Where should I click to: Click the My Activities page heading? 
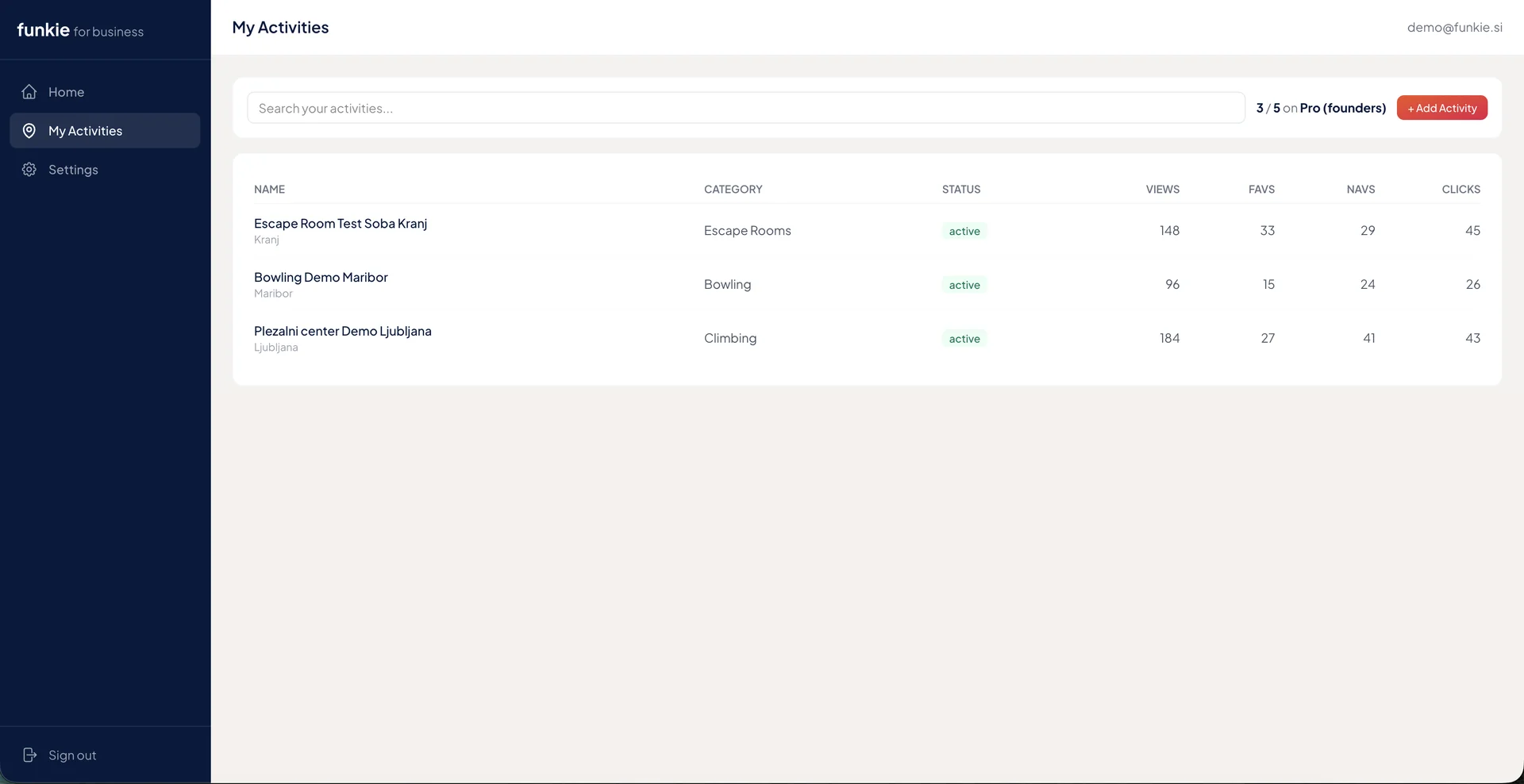280,27
